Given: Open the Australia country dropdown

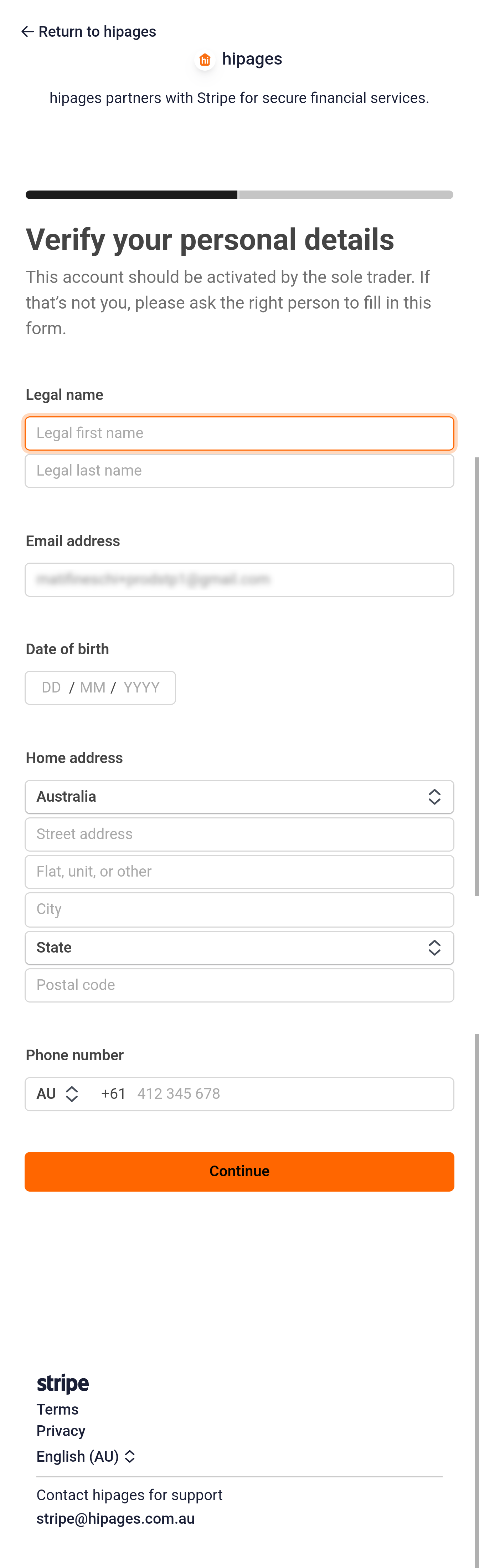Looking at the screenshot, I should (239, 797).
